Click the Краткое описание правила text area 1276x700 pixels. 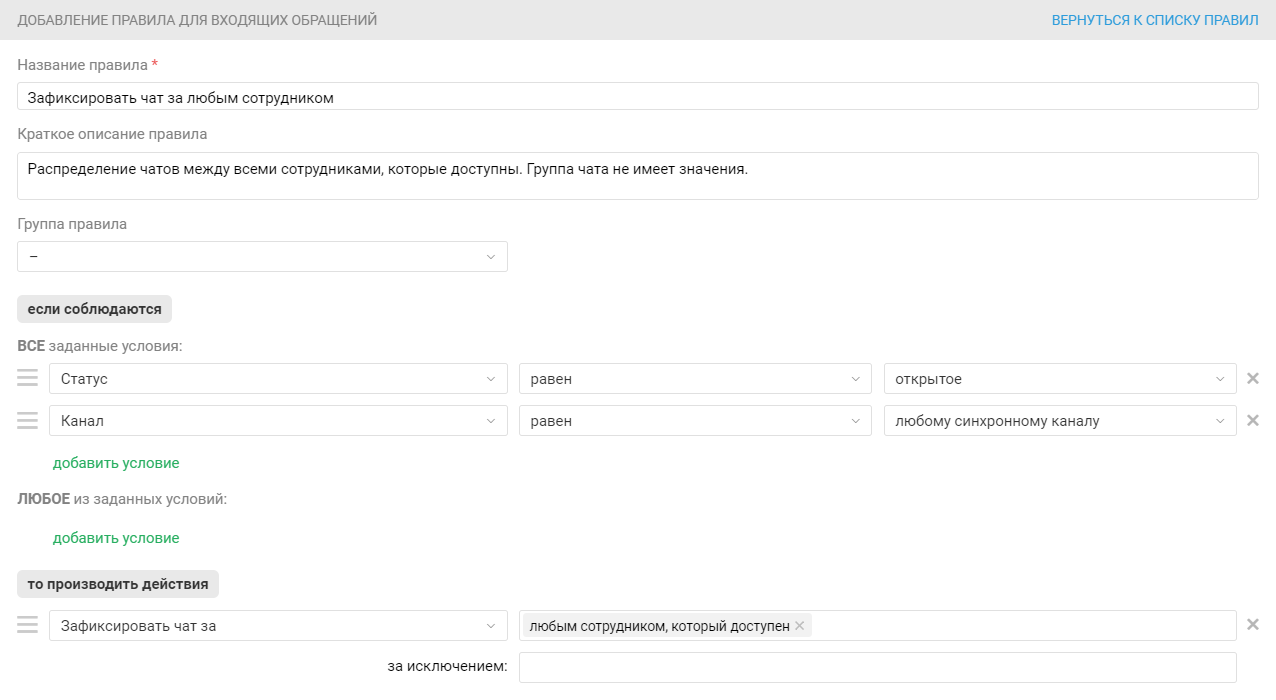tap(637, 176)
